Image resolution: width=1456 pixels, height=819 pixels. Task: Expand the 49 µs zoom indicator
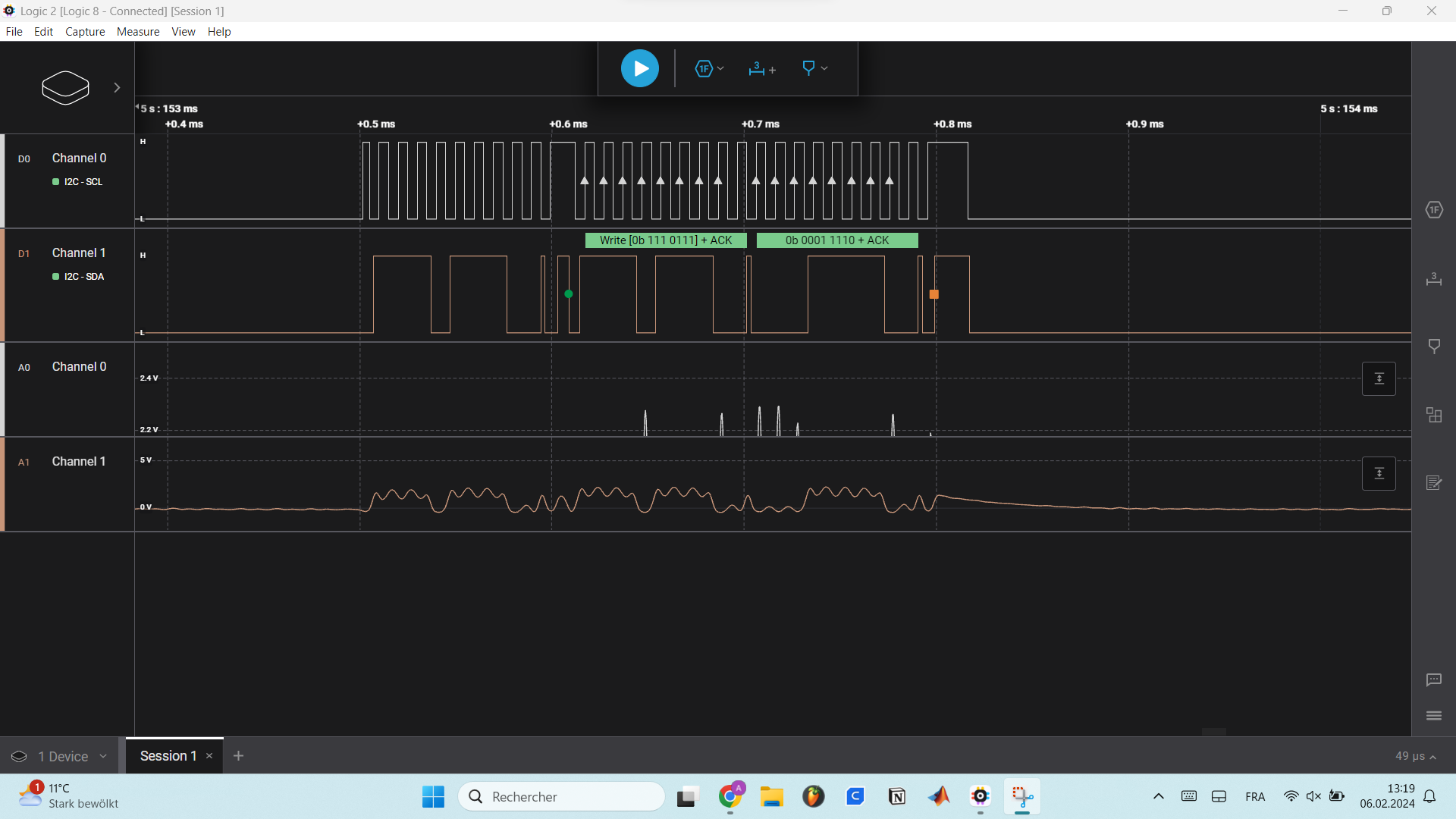(x=1415, y=756)
